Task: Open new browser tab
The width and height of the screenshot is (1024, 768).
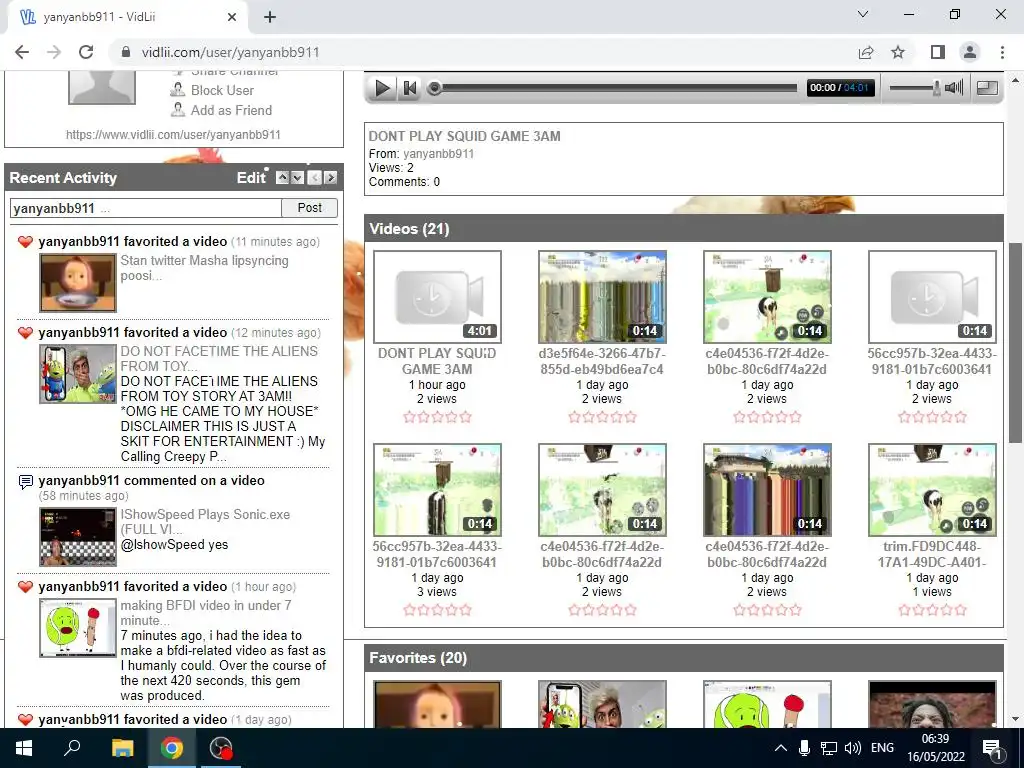Action: pos(270,17)
